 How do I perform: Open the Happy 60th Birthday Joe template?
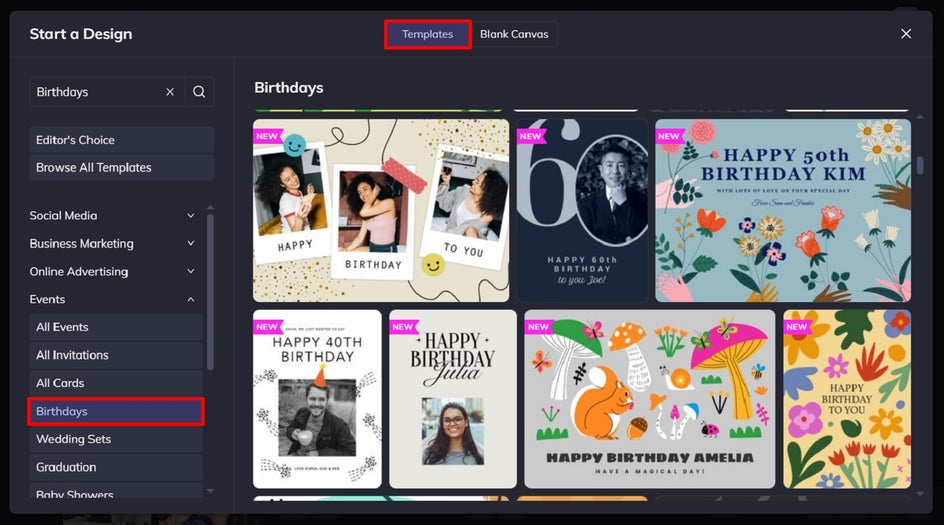(x=582, y=210)
